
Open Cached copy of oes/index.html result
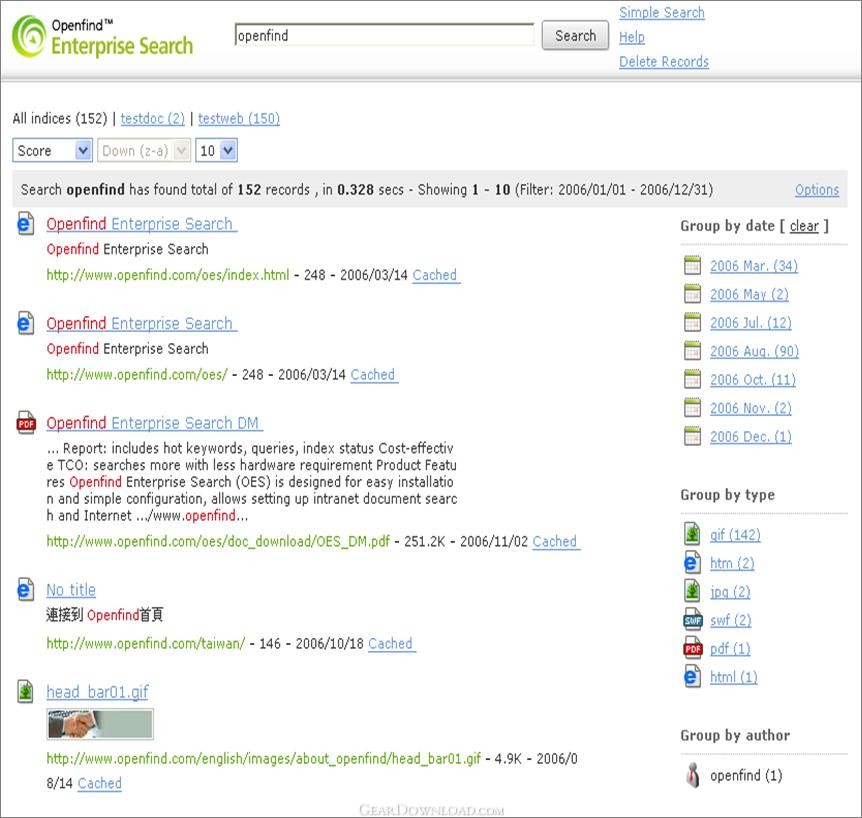pos(436,275)
